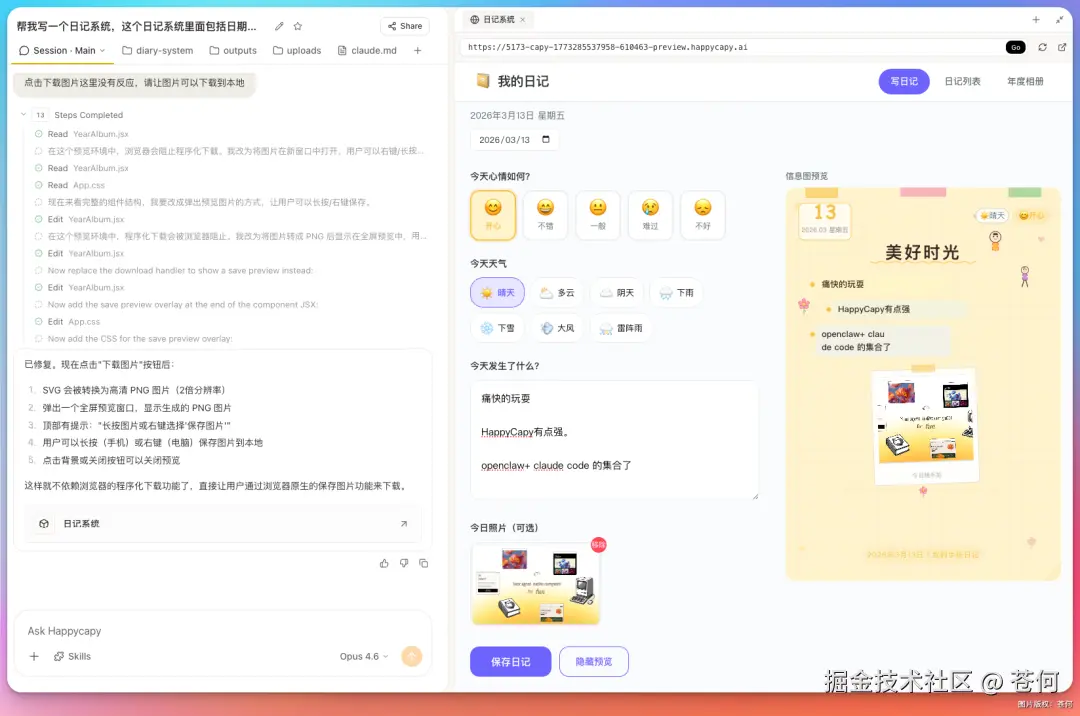Click the 保存日记 button
1080x716 pixels.
510,661
